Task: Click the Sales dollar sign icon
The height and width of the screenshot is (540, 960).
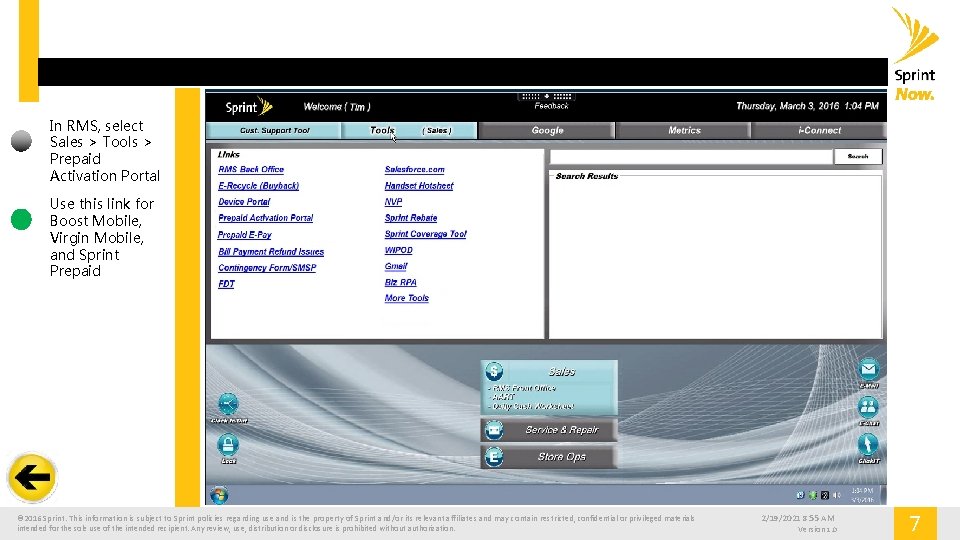Action: pos(494,371)
